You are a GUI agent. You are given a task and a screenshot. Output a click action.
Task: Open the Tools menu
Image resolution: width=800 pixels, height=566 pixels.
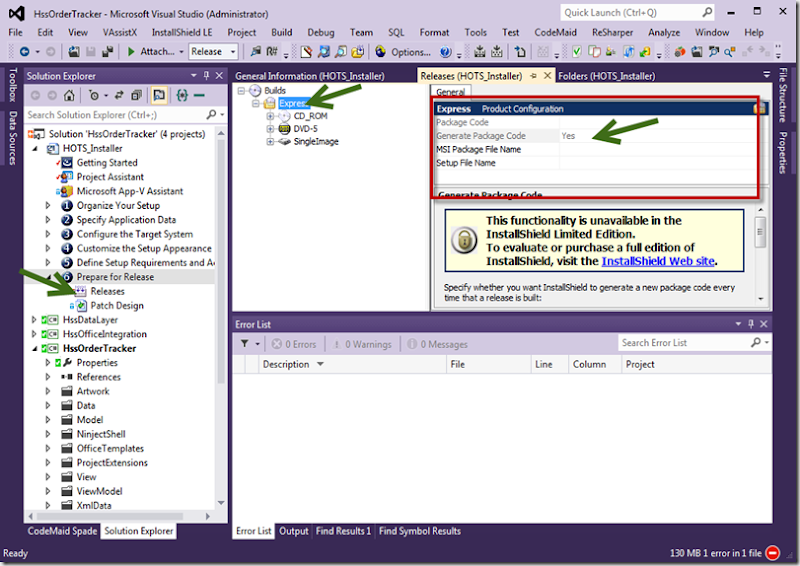click(476, 32)
